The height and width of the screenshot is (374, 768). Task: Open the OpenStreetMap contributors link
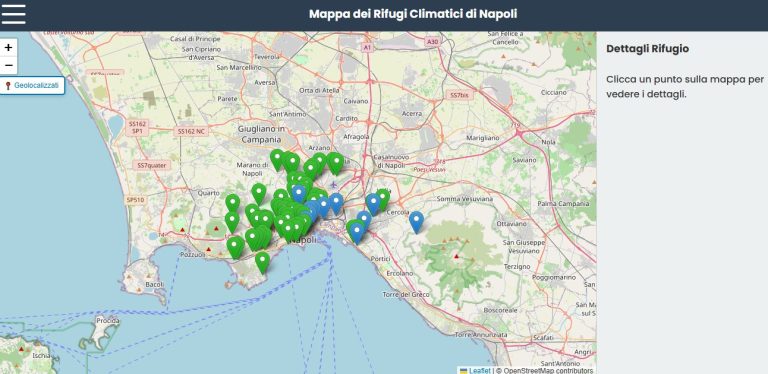[548, 371]
